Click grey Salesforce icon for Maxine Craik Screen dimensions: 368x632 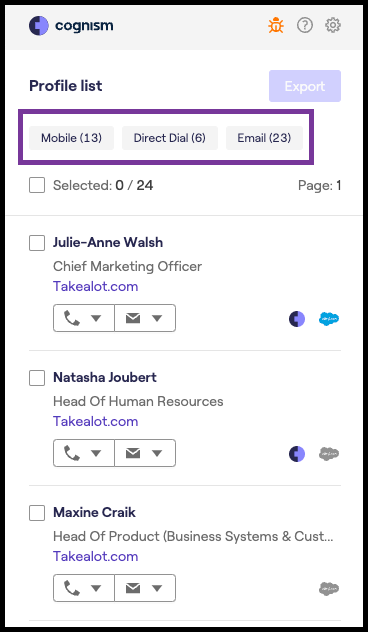click(329, 589)
